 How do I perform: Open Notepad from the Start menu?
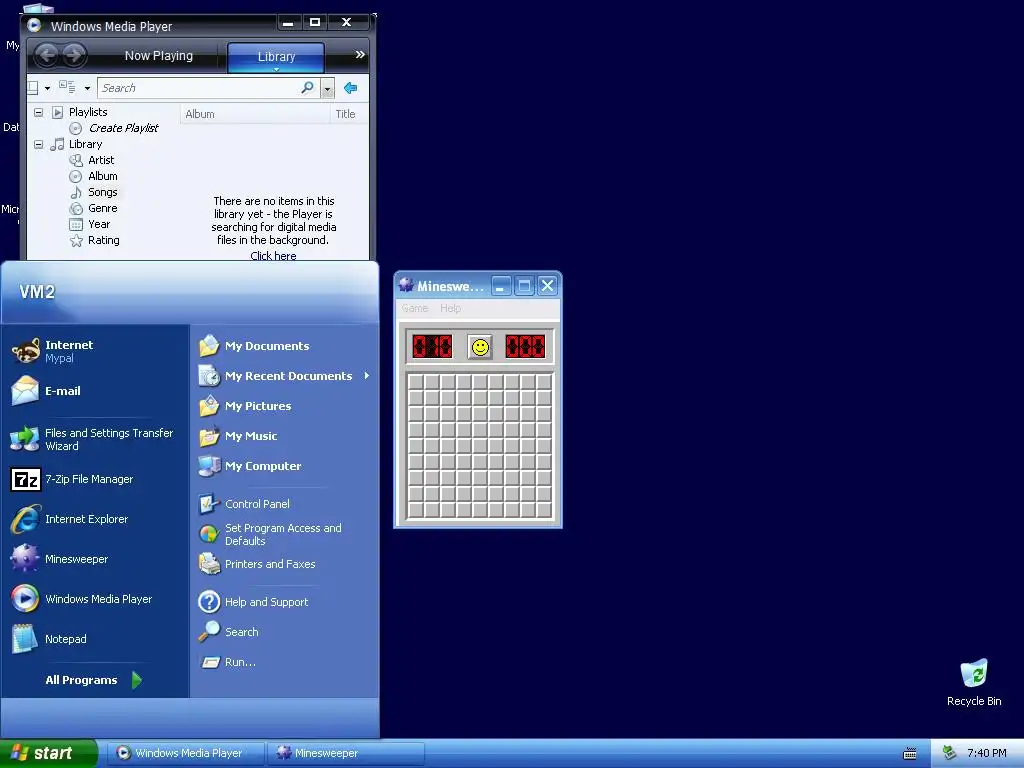coord(95,639)
